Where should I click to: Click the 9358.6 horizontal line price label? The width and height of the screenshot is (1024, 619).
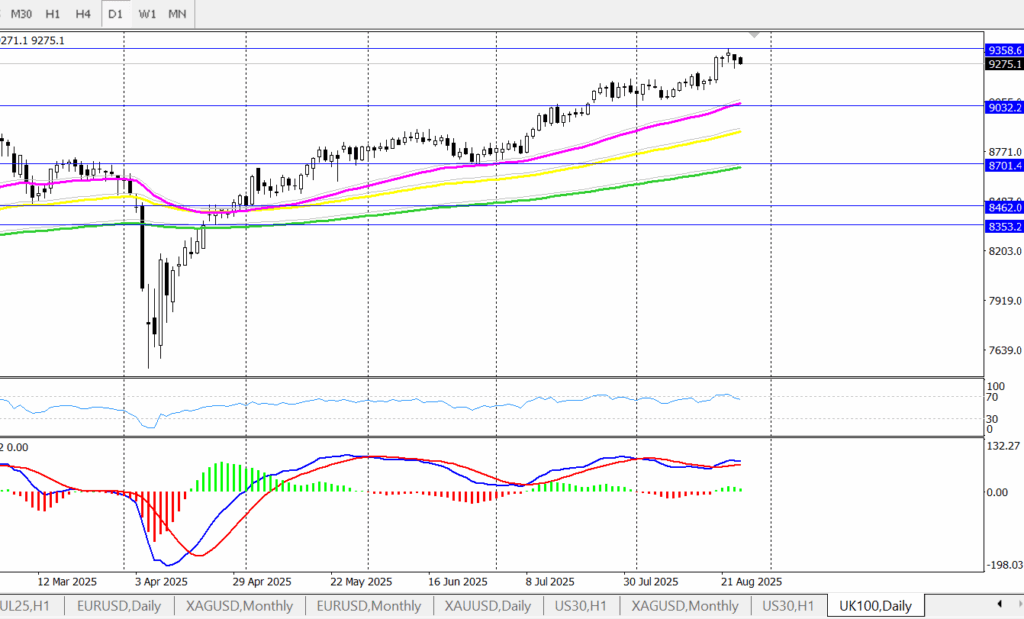pos(1003,49)
